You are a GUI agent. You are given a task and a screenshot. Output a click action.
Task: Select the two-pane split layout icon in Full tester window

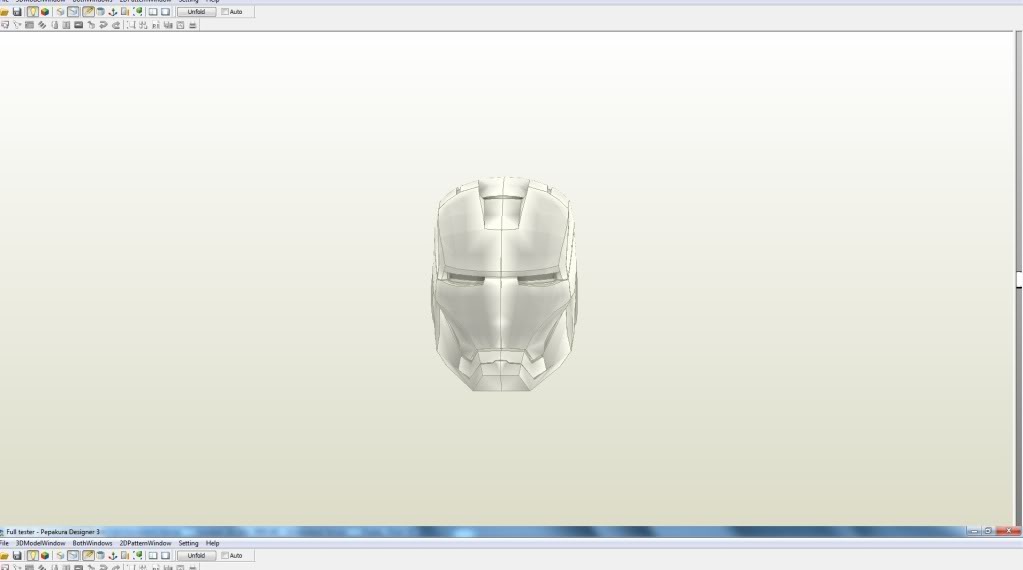pyautogui.click(x=153, y=556)
